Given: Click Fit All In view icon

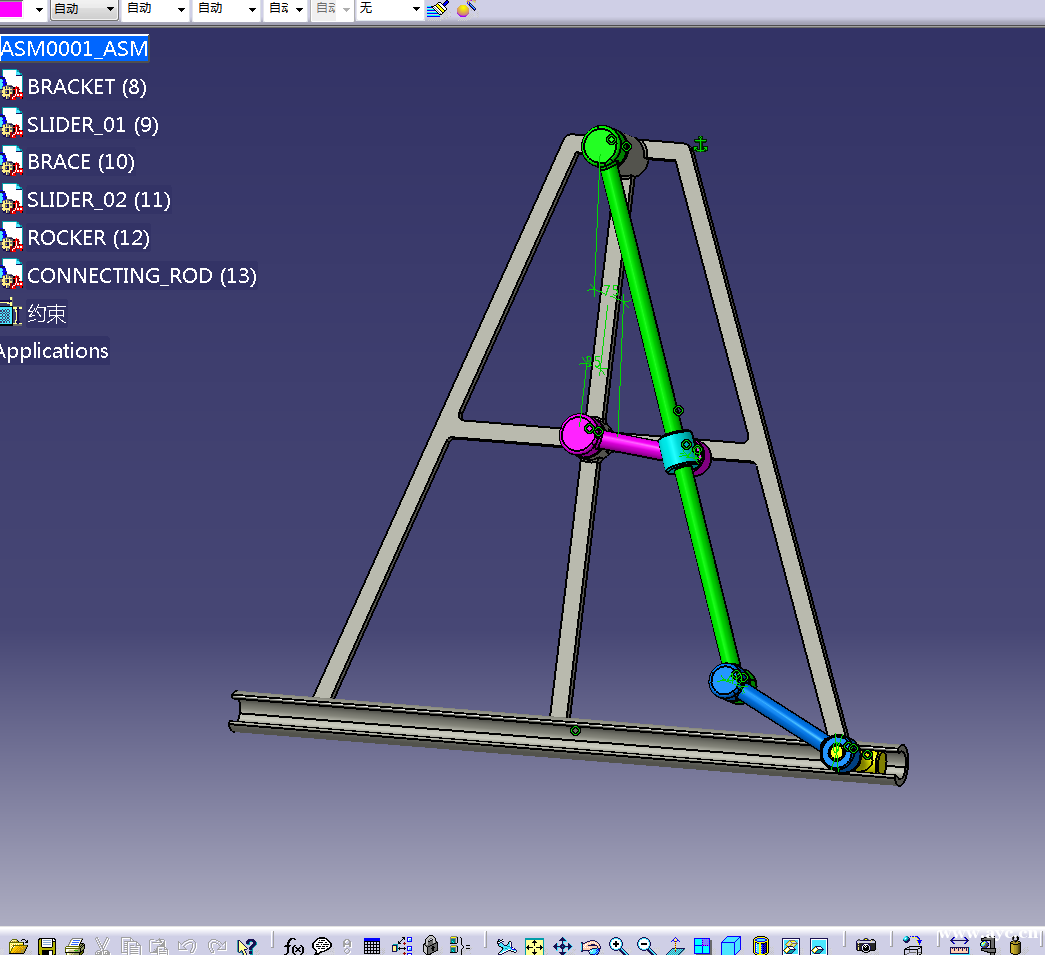Looking at the screenshot, I should pyautogui.click(x=535, y=945).
